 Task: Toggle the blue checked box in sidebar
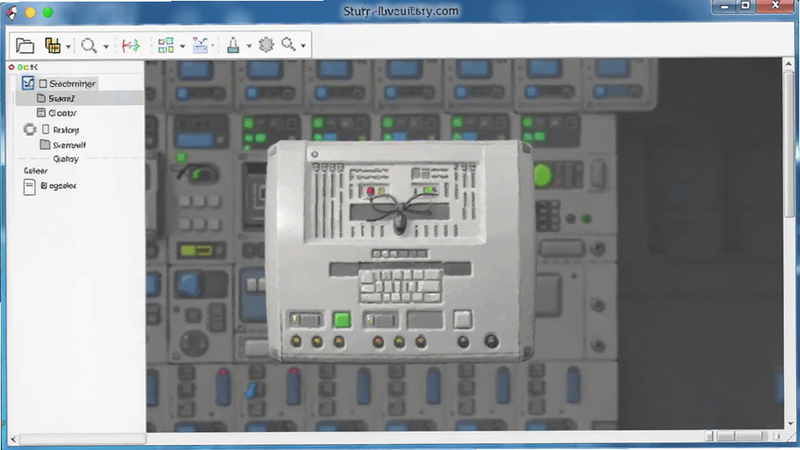pos(28,83)
